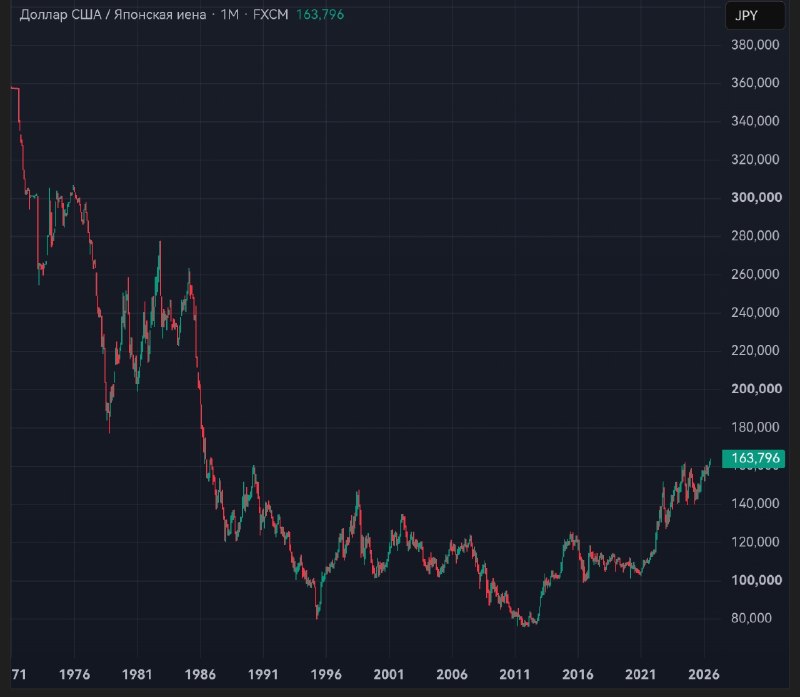
Task: Select the green 163,796 current price tag
Action: coord(754,458)
